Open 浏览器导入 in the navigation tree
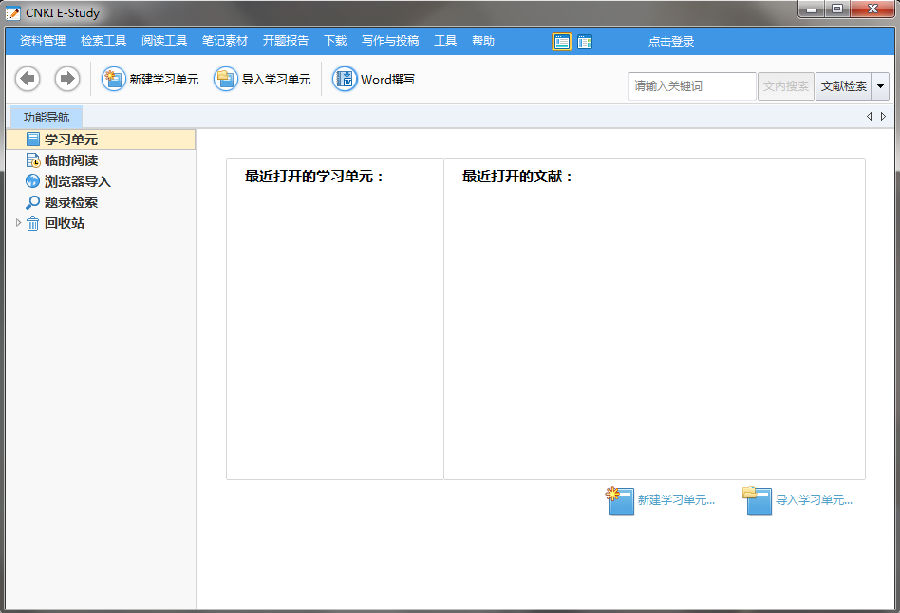Viewport: 900px width, 613px height. click(x=77, y=182)
